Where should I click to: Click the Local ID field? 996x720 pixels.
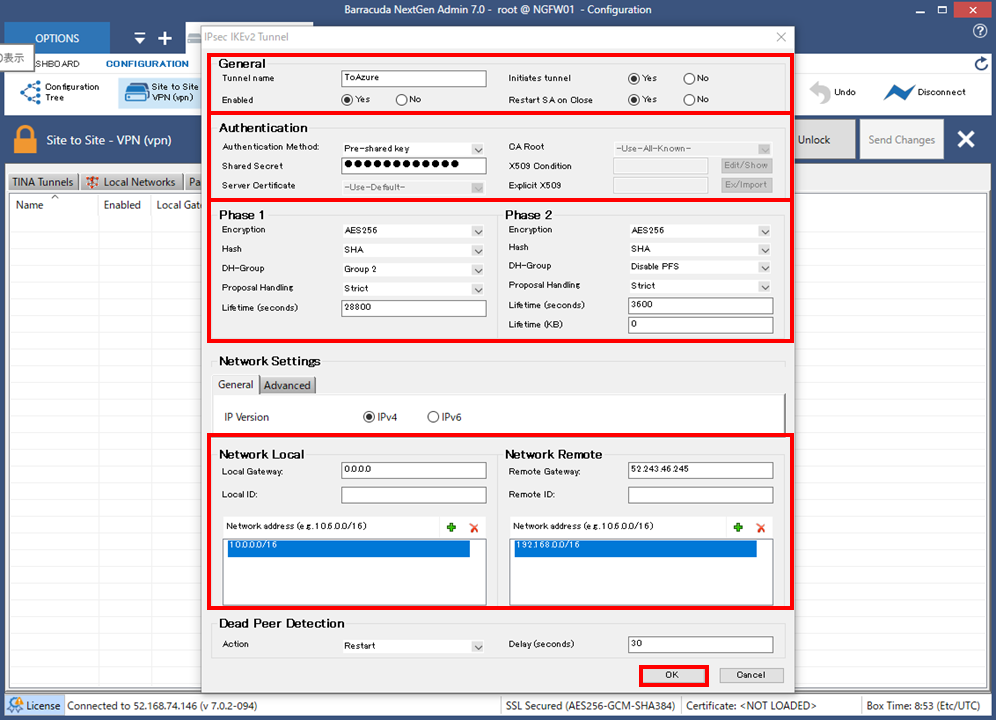coord(414,495)
